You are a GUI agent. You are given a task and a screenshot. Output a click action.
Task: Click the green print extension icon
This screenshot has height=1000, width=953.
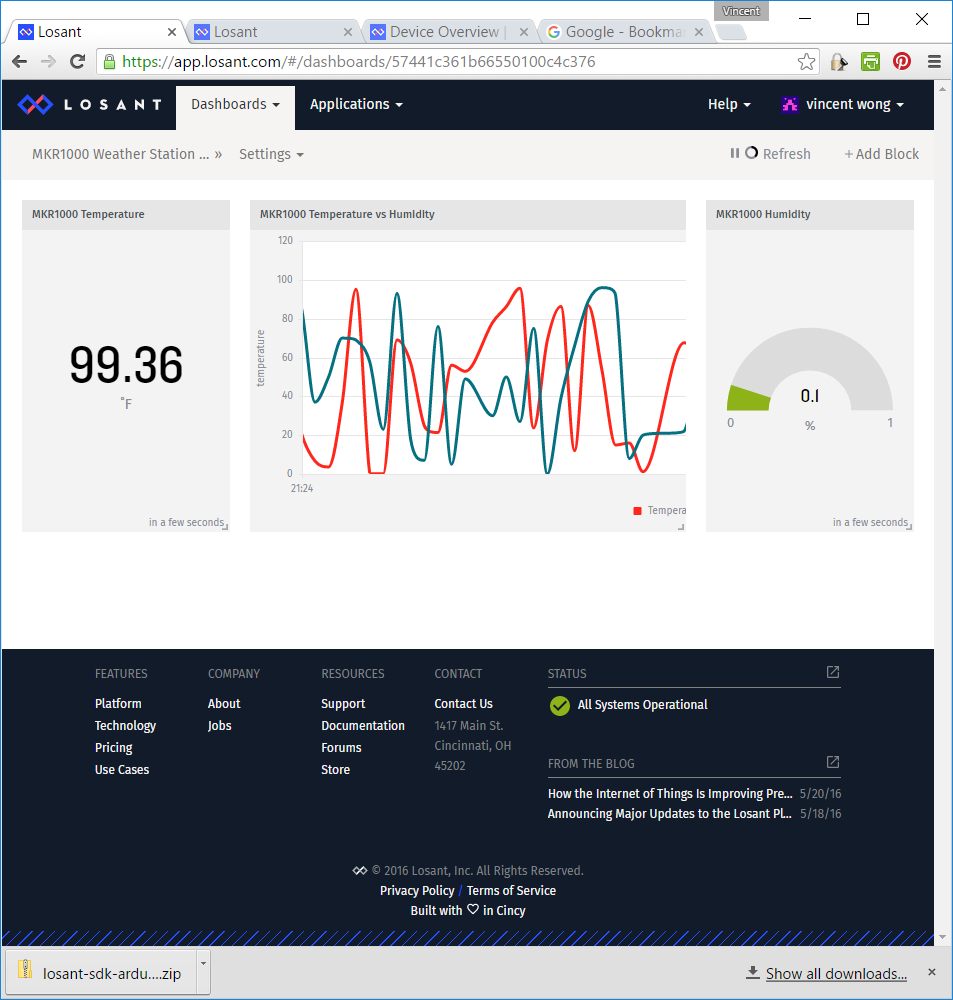pos(870,61)
